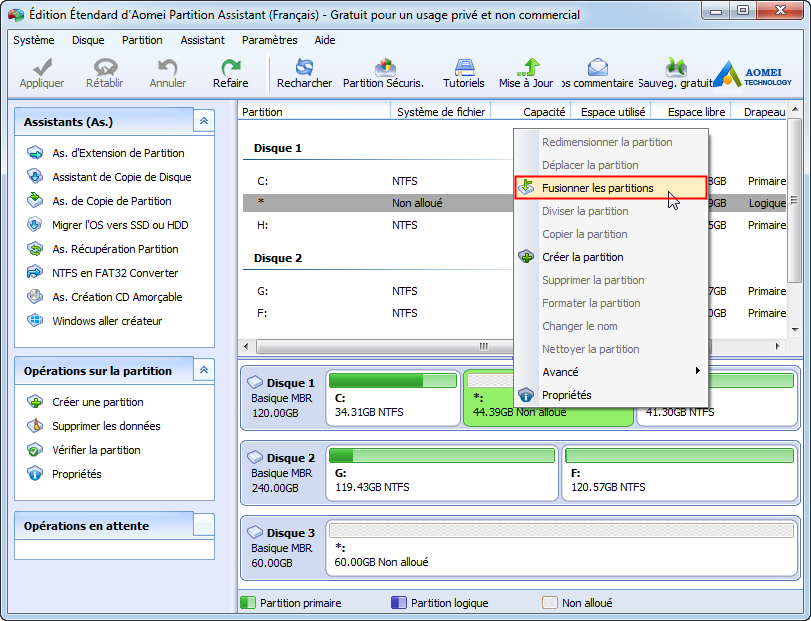
Task: Click the Non alloué legend swatch
Action: (549, 603)
